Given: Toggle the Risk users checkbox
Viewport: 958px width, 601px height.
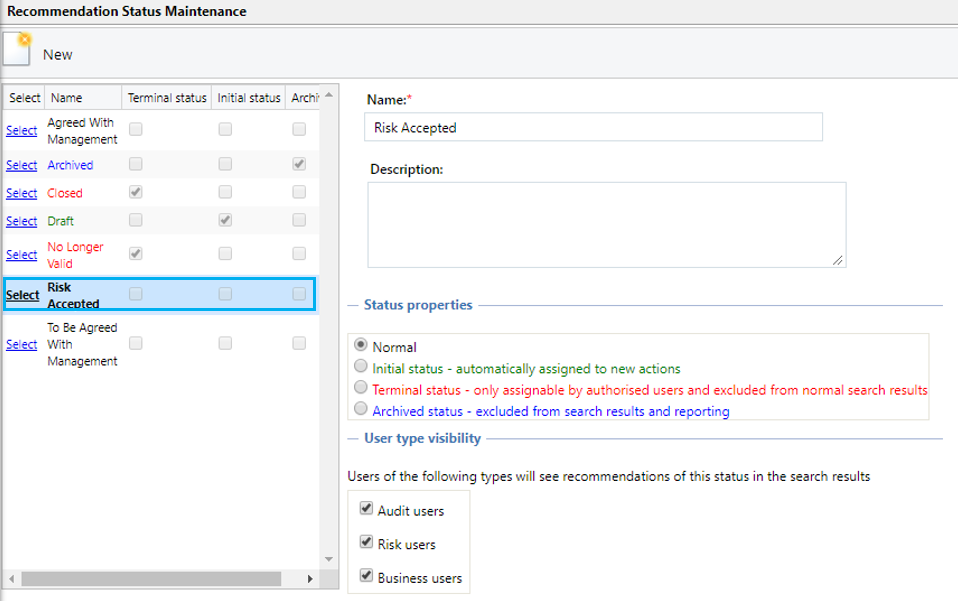Looking at the screenshot, I should (x=367, y=542).
